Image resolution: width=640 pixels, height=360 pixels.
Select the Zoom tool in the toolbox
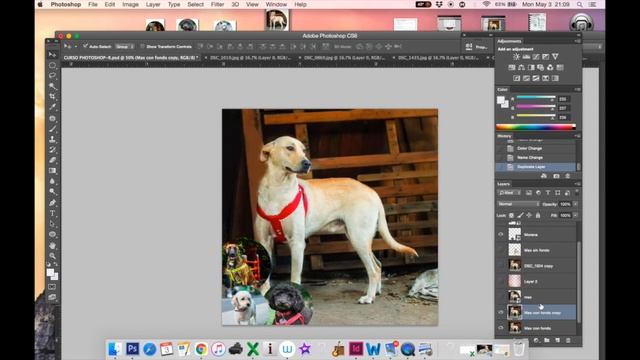click(x=52, y=256)
